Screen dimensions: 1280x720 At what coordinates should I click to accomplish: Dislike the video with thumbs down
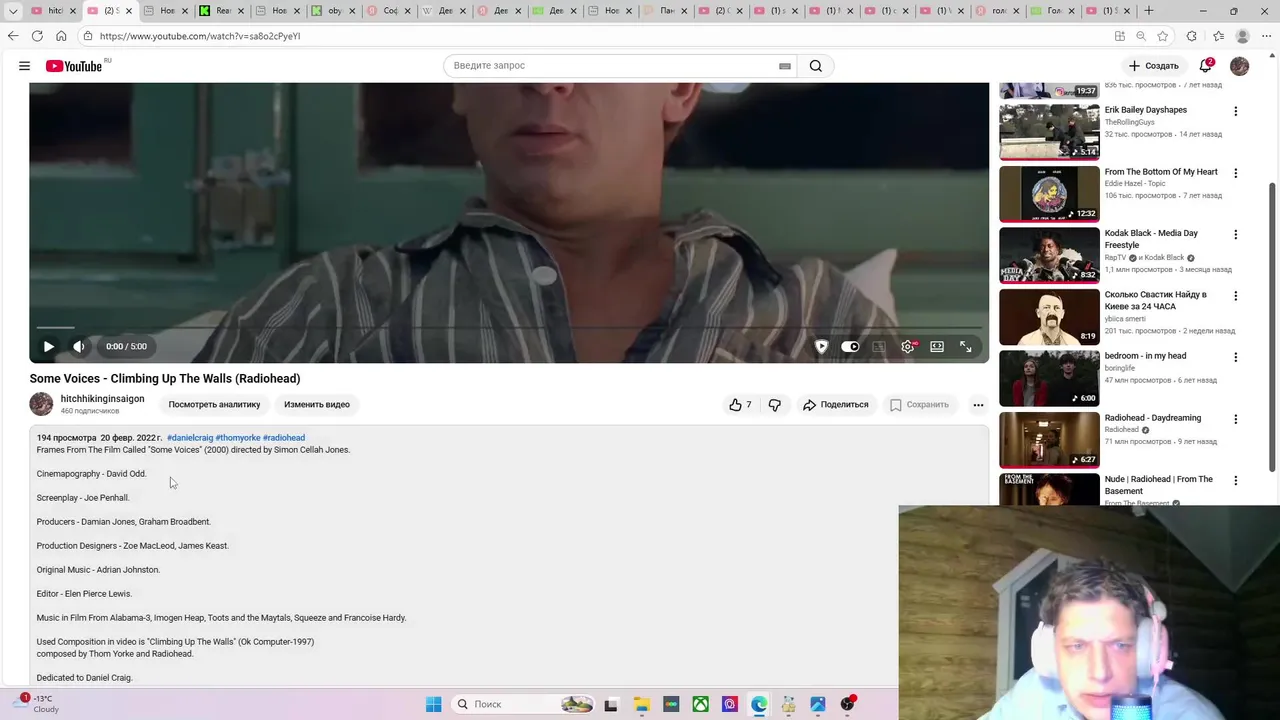[774, 405]
